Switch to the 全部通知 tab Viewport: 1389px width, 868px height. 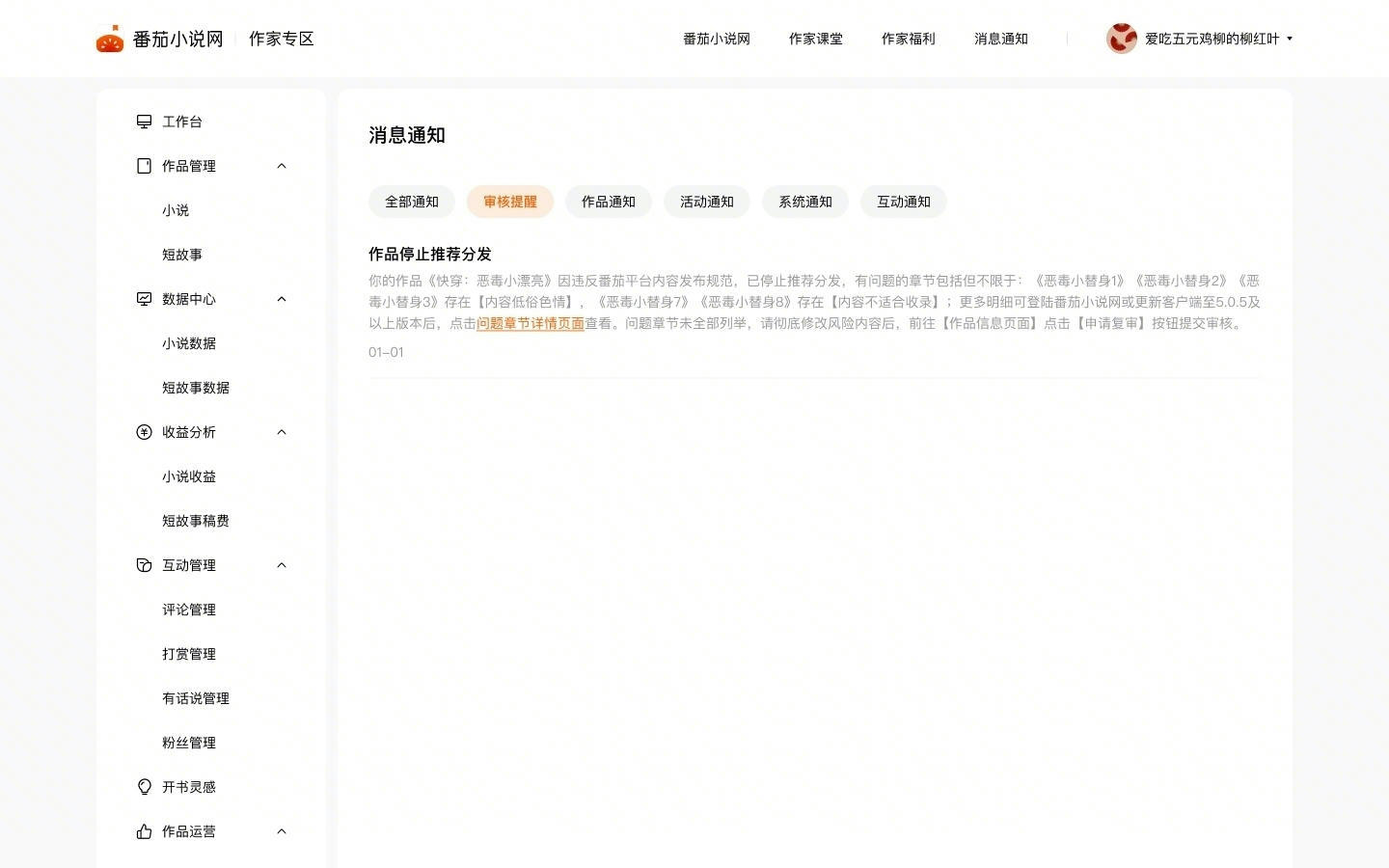coord(412,202)
